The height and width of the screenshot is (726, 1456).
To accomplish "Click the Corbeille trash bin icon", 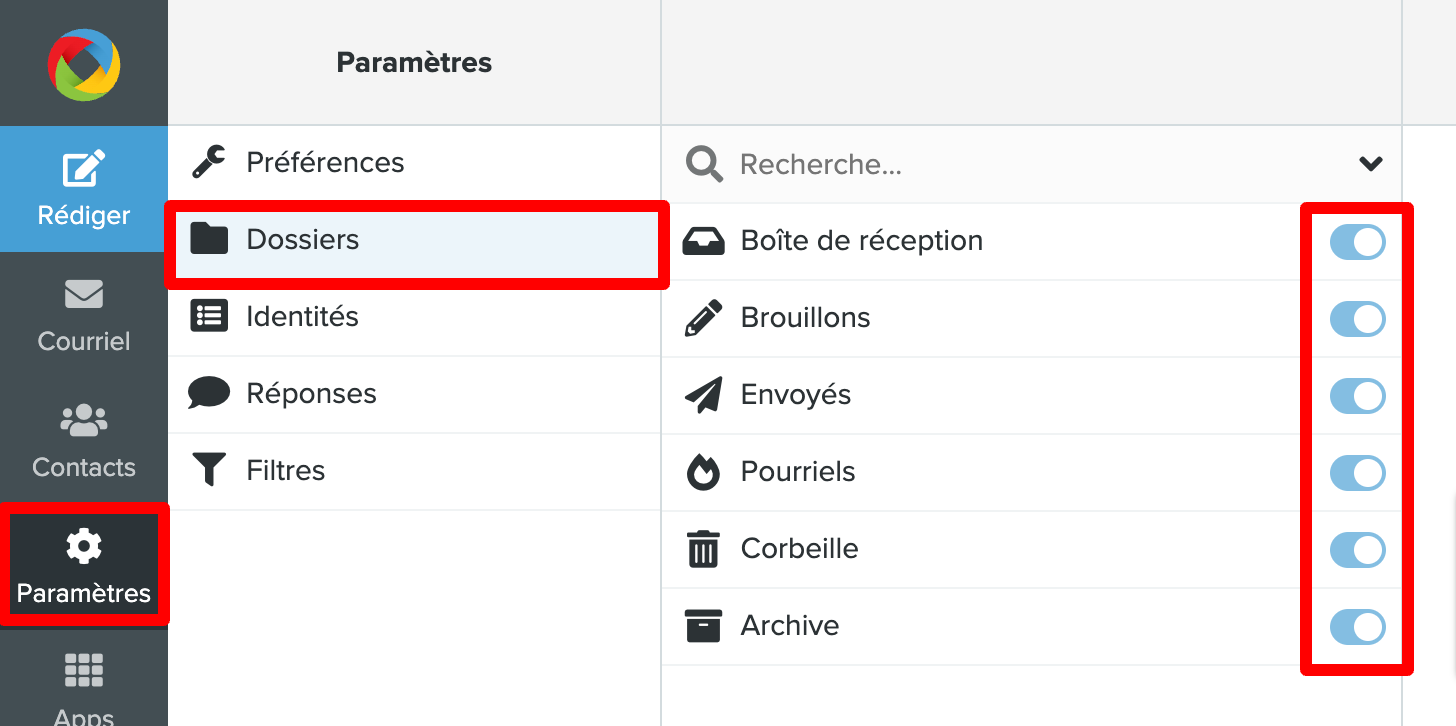I will [704, 549].
